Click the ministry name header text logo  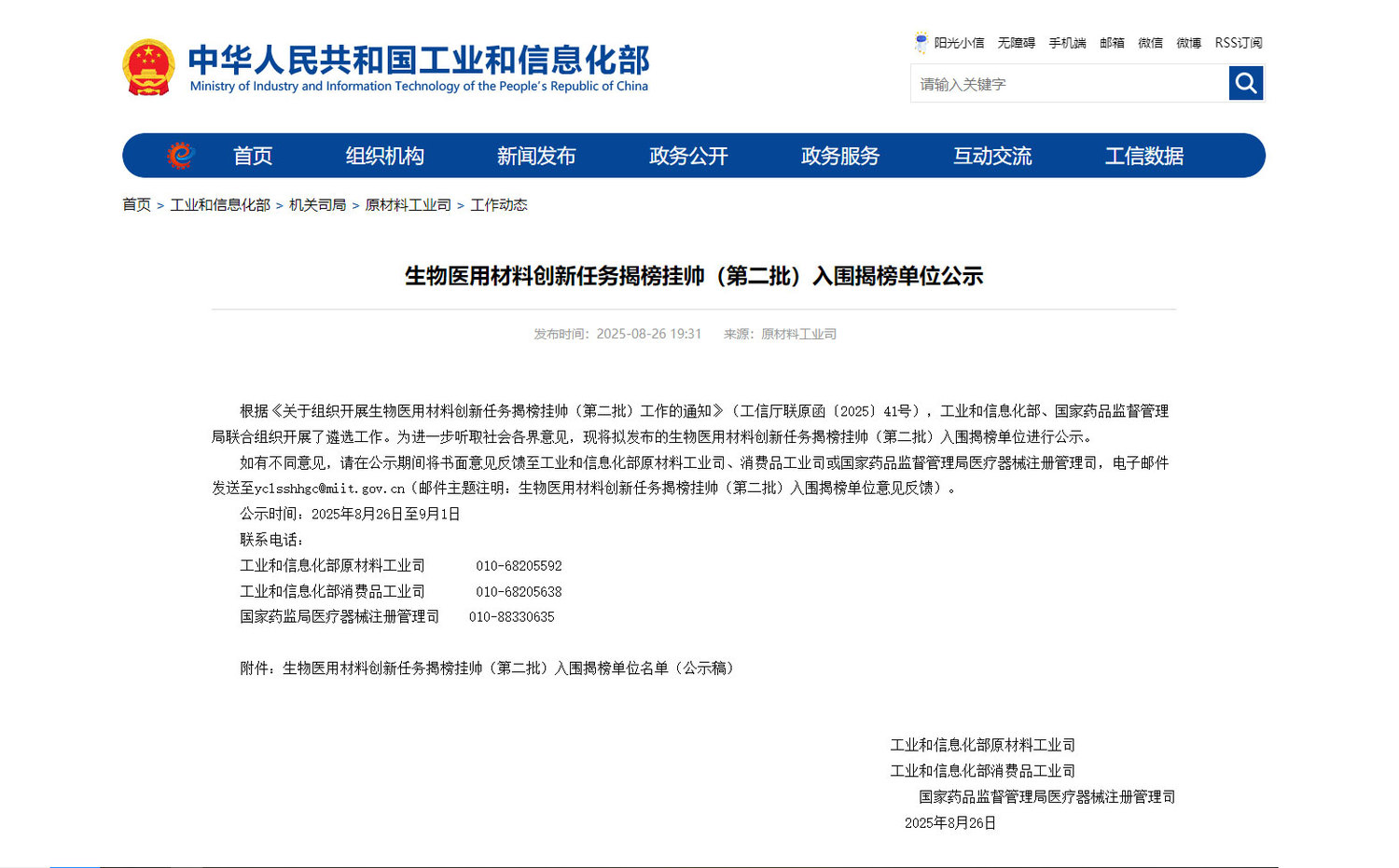(419, 68)
